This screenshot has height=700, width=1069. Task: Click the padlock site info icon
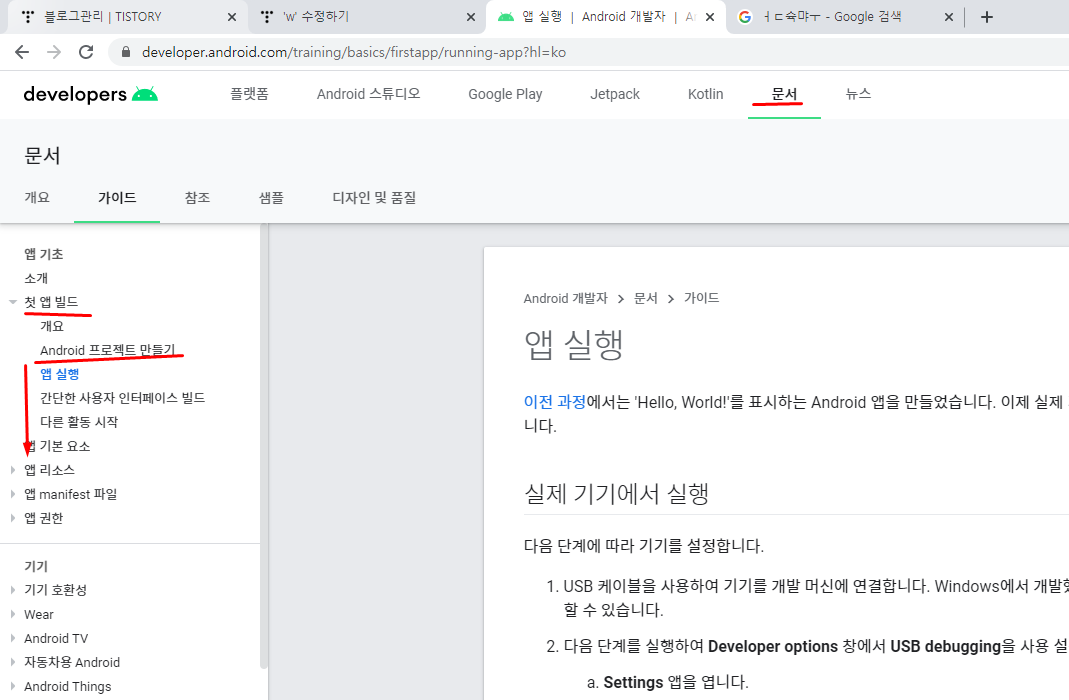(125, 52)
